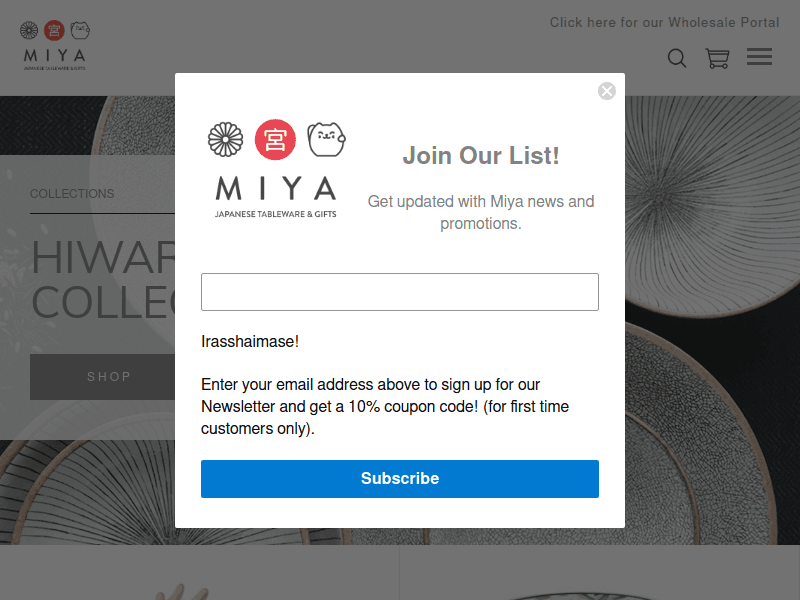This screenshot has width=800, height=600.
Task: Click the SHOP button on the hero banner
Action: click(x=109, y=377)
